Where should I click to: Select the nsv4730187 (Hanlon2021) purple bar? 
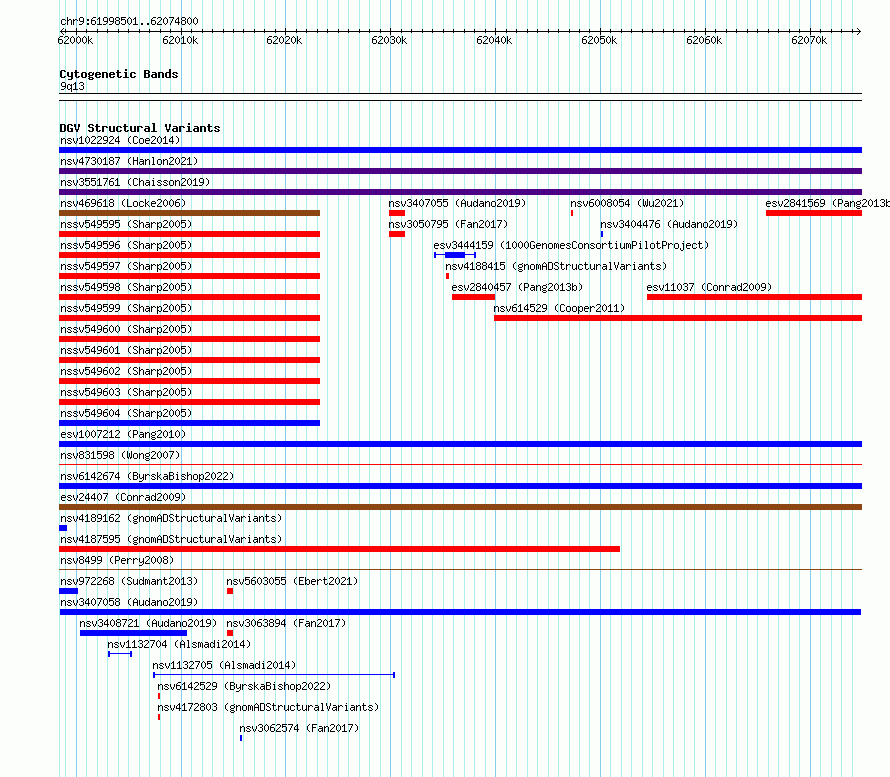pos(460,171)
